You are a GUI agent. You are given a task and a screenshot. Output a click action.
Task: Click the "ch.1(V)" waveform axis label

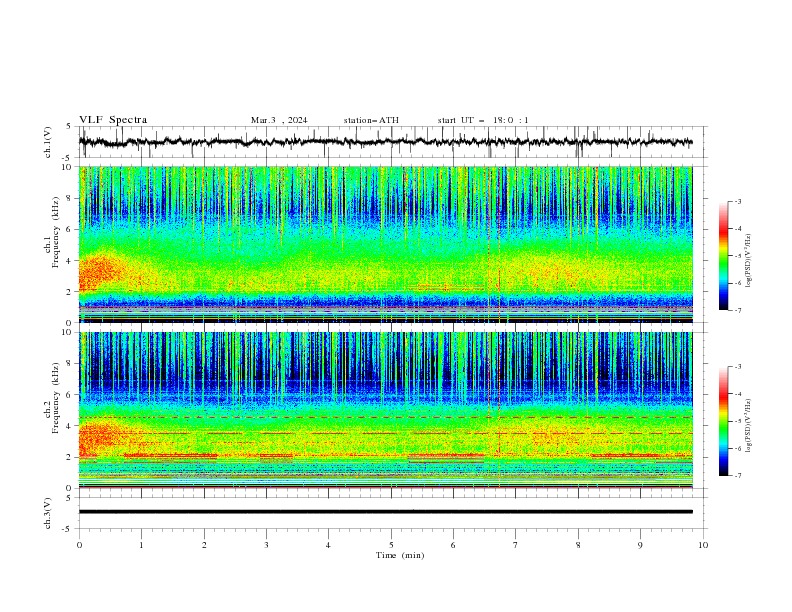point(48,142)
